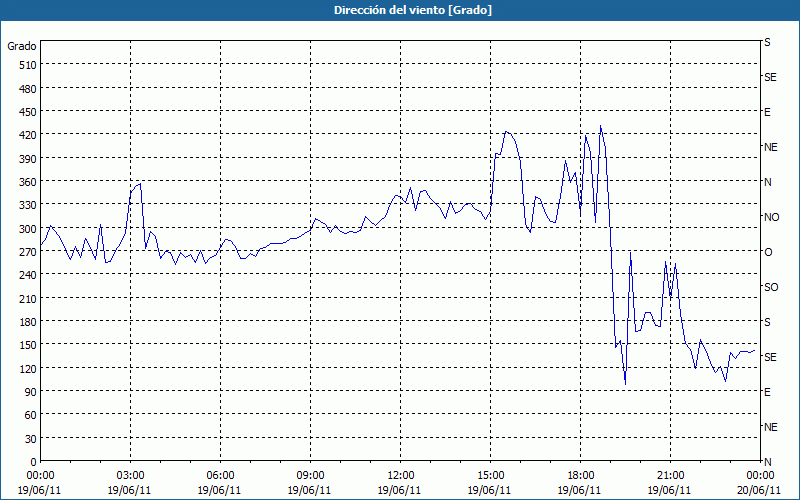Click the "S" compass label level with 180
Viewport: 800px width, 500px height.
click(767, 322)
